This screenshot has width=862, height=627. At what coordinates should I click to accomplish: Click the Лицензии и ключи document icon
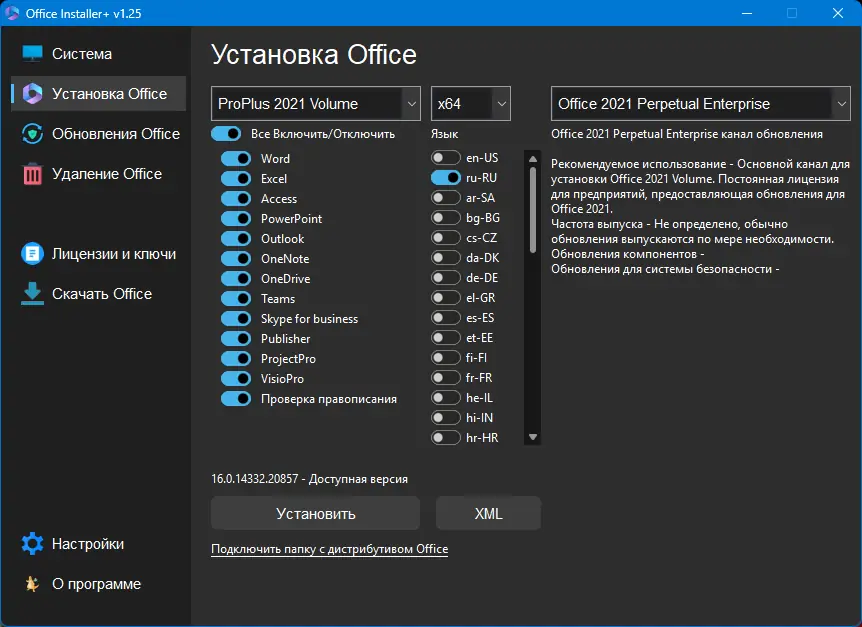(33, 254)
